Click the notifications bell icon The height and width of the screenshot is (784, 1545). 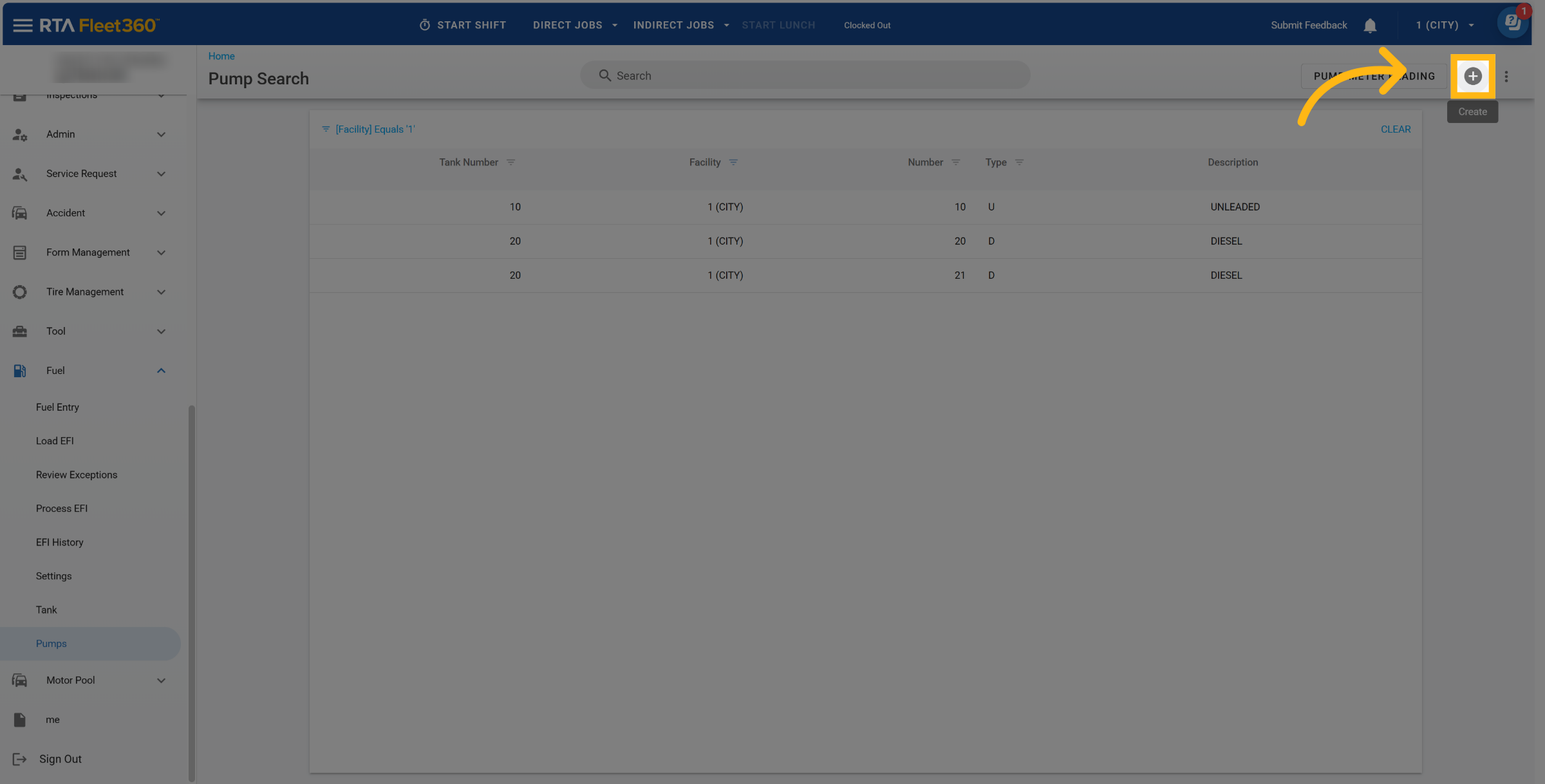1370,26
